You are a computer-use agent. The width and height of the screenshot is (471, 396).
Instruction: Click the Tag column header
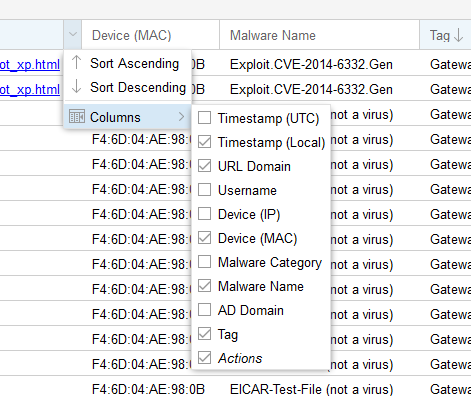[445, 35]
